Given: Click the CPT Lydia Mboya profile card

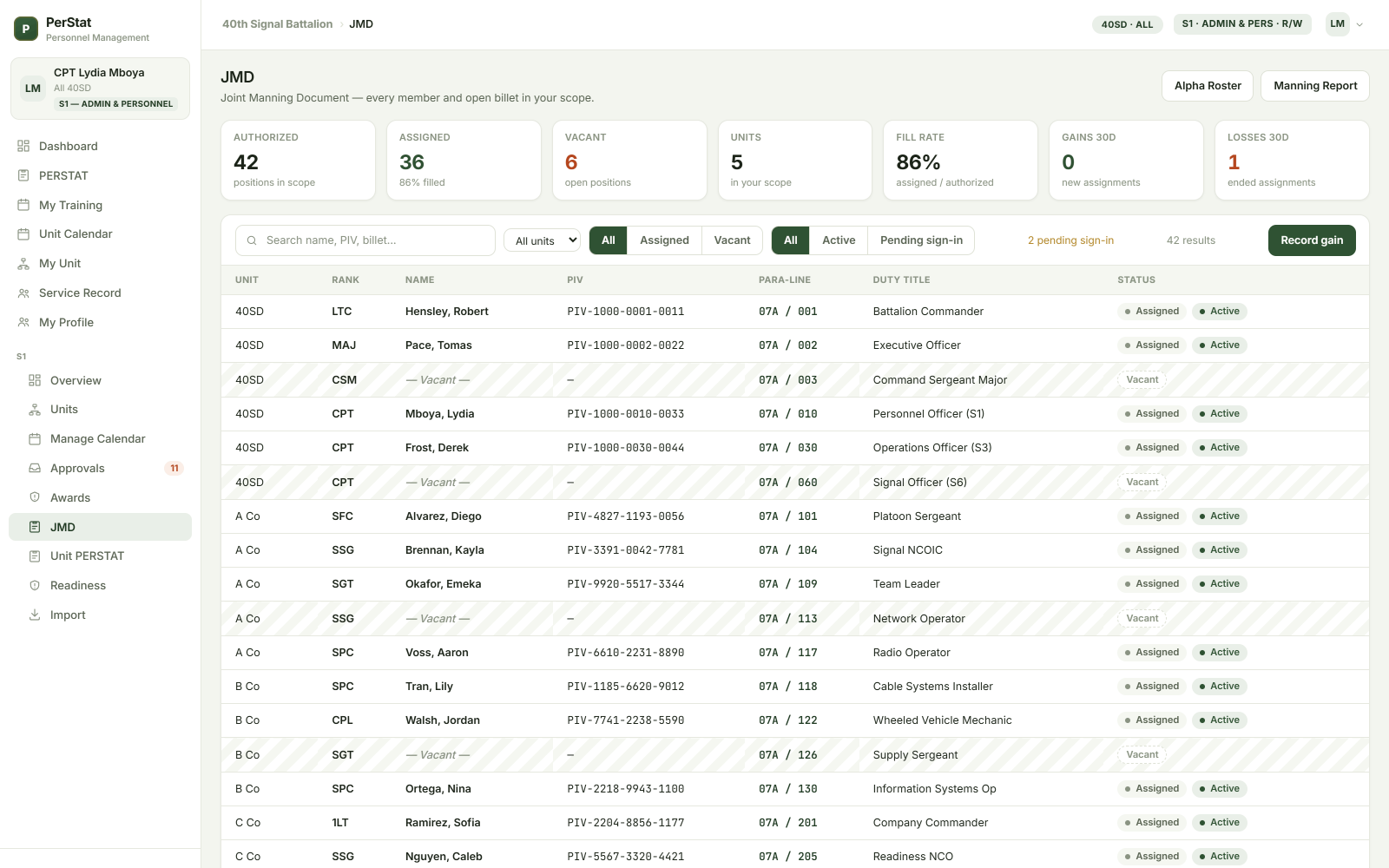Looking at the screenshot, I should [100, 89].
